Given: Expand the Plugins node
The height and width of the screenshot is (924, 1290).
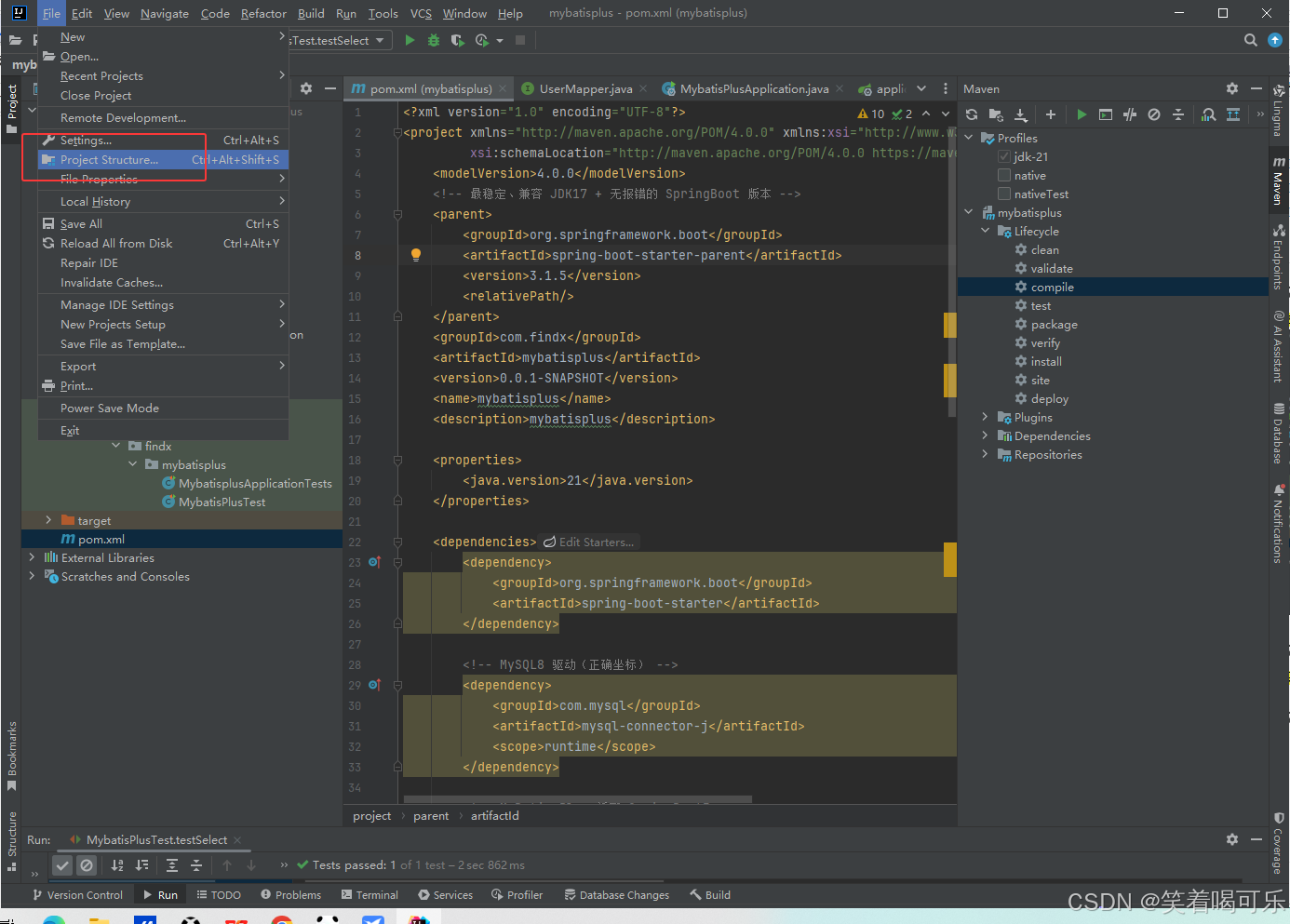Looking at the screenshot, I should click(x=986, y=417).
